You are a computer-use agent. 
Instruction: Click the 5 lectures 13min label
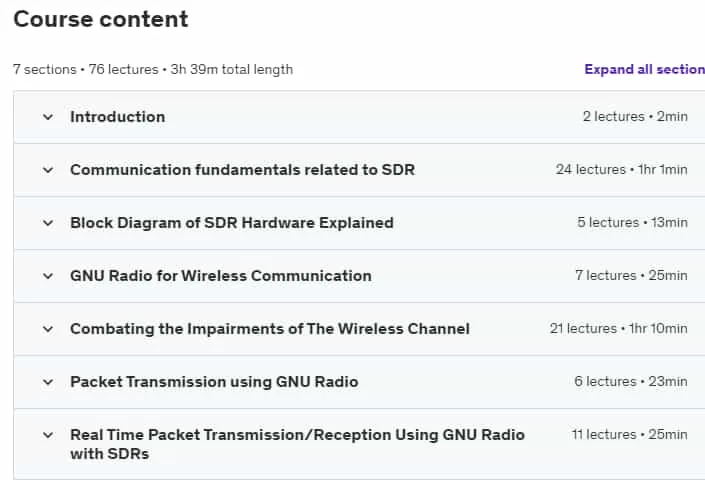click(x=633, y=222)
